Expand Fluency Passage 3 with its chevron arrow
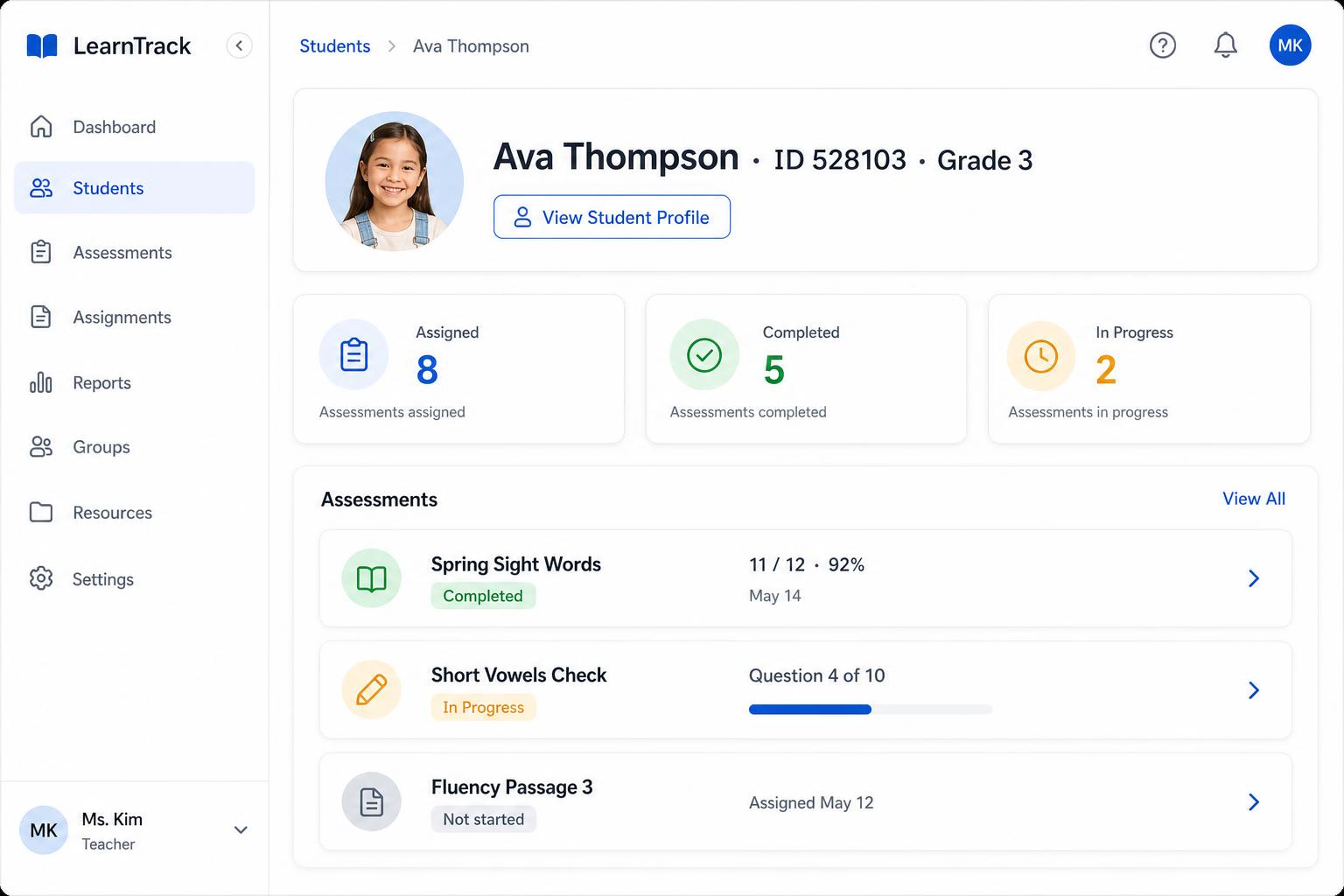This screenshot has width=1344, height=896. (x=1253, y=802)
